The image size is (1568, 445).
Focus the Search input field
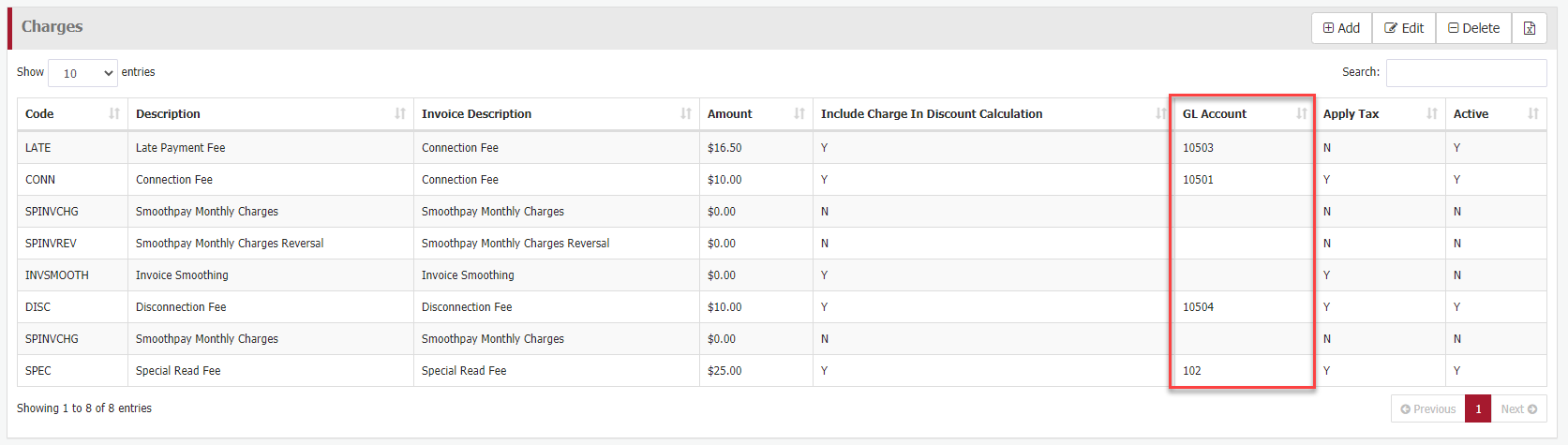tap(1466, 73)
